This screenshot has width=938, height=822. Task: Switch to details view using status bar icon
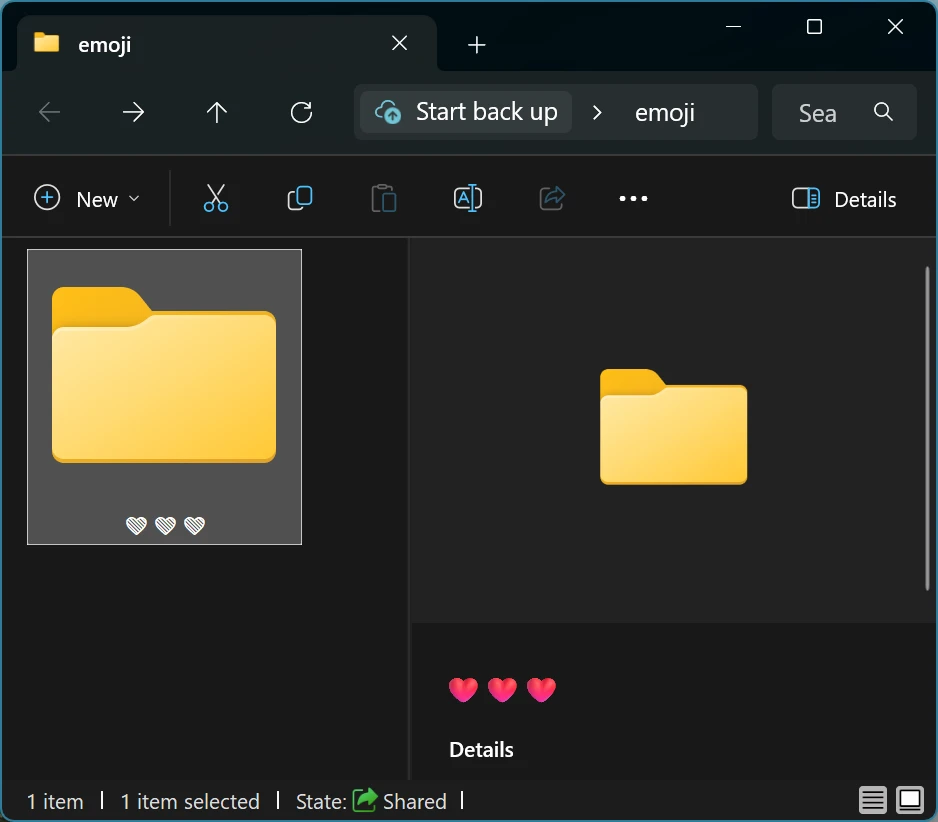[x=872, y=800]
